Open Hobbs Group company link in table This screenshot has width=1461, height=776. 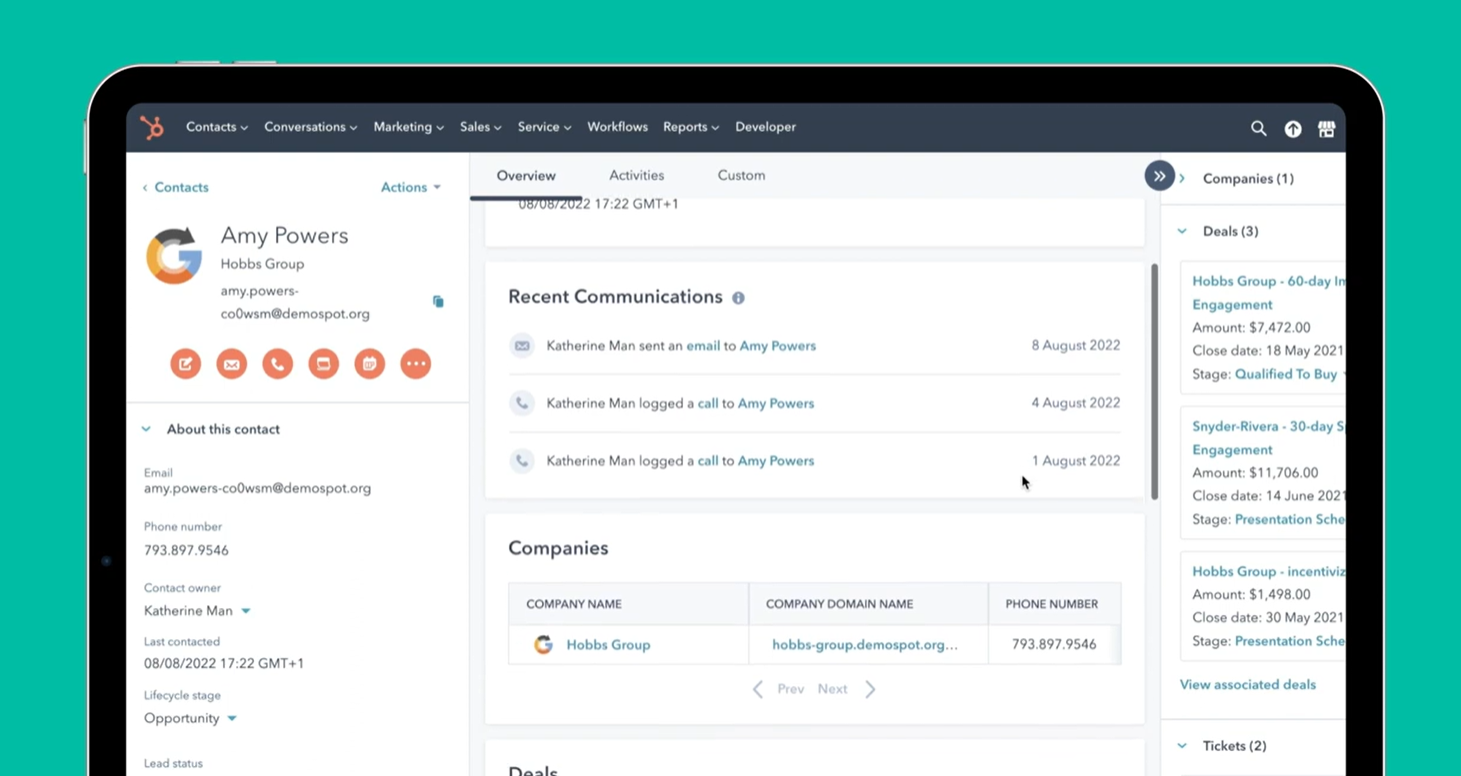608,645
